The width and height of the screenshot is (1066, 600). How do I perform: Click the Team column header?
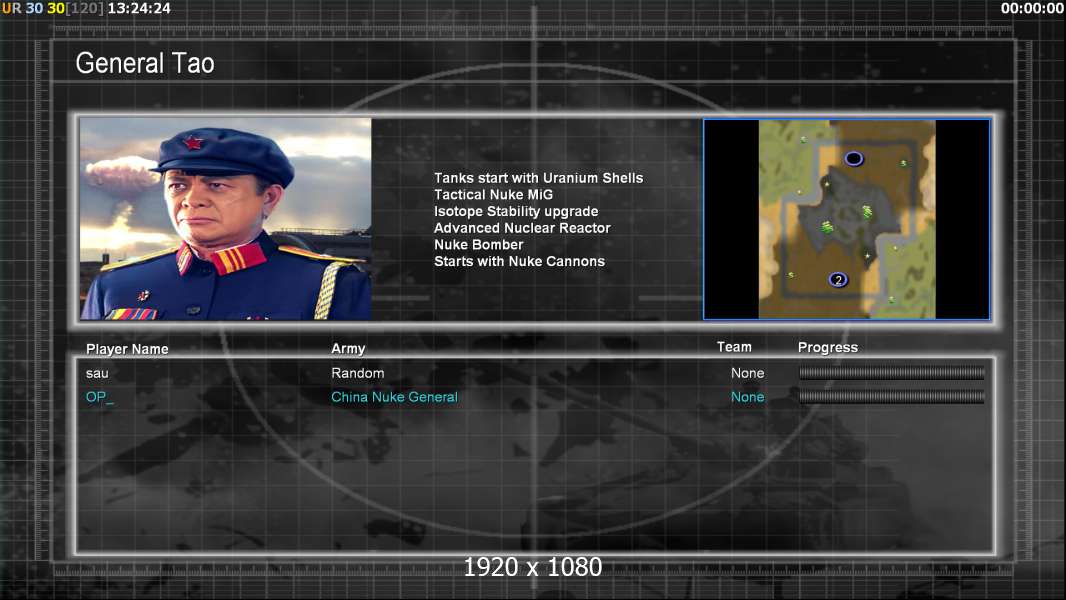point(734,347)
